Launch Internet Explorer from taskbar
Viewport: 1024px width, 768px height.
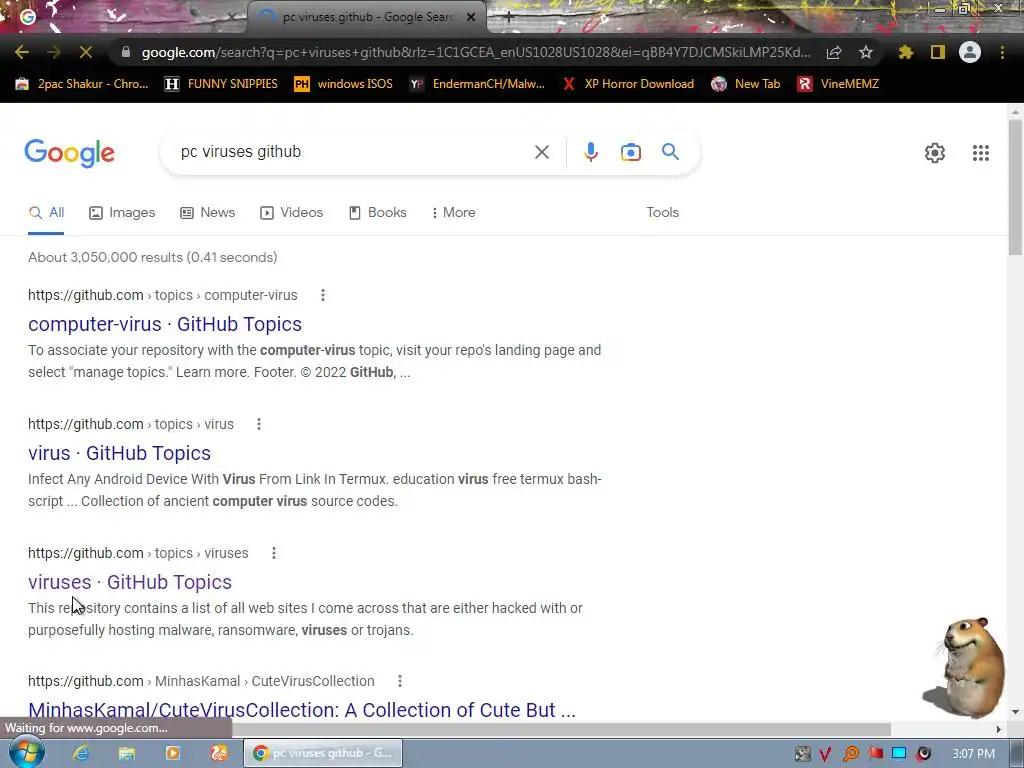coord(81,754)
